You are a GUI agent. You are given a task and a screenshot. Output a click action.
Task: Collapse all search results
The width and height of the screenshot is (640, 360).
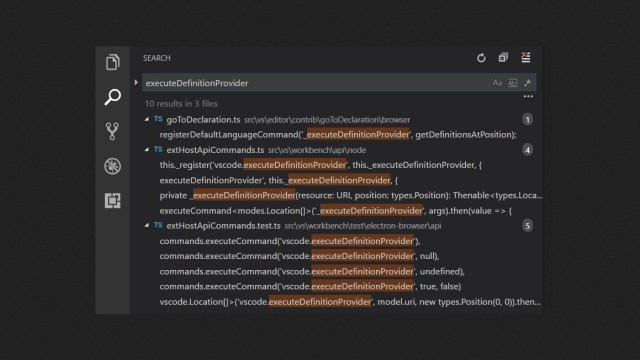coord(503,58)
